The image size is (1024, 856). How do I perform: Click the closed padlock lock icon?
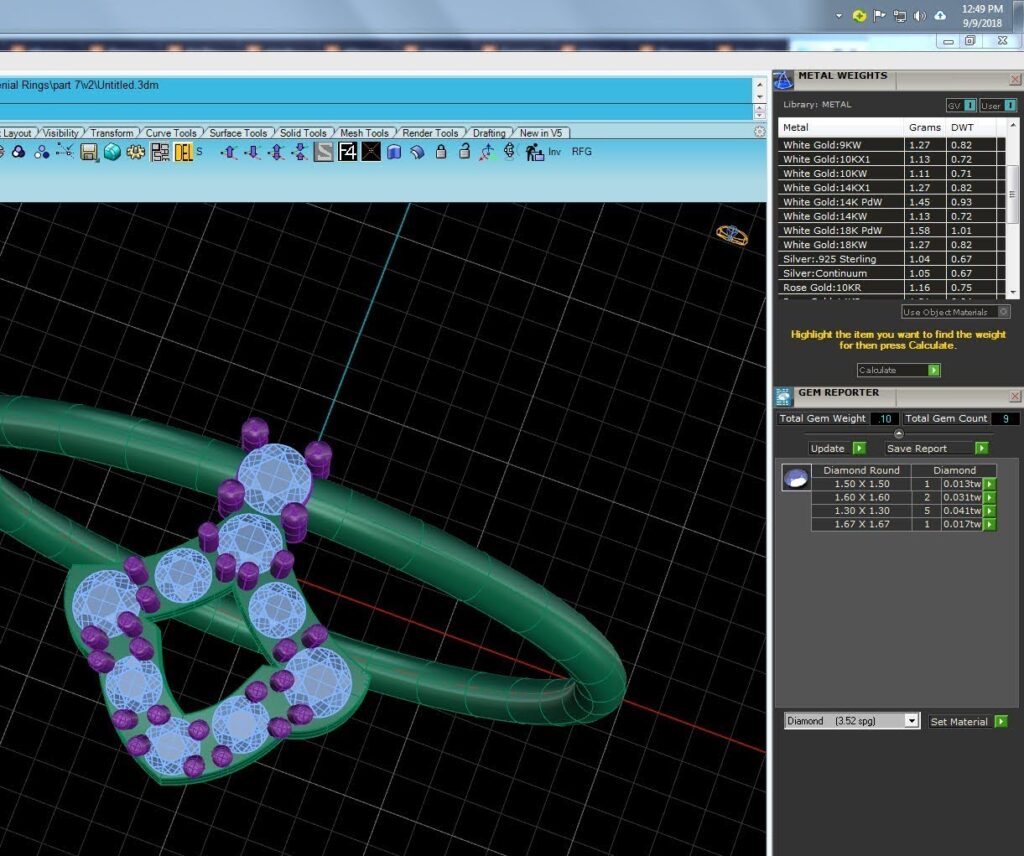tap(441, 152)
